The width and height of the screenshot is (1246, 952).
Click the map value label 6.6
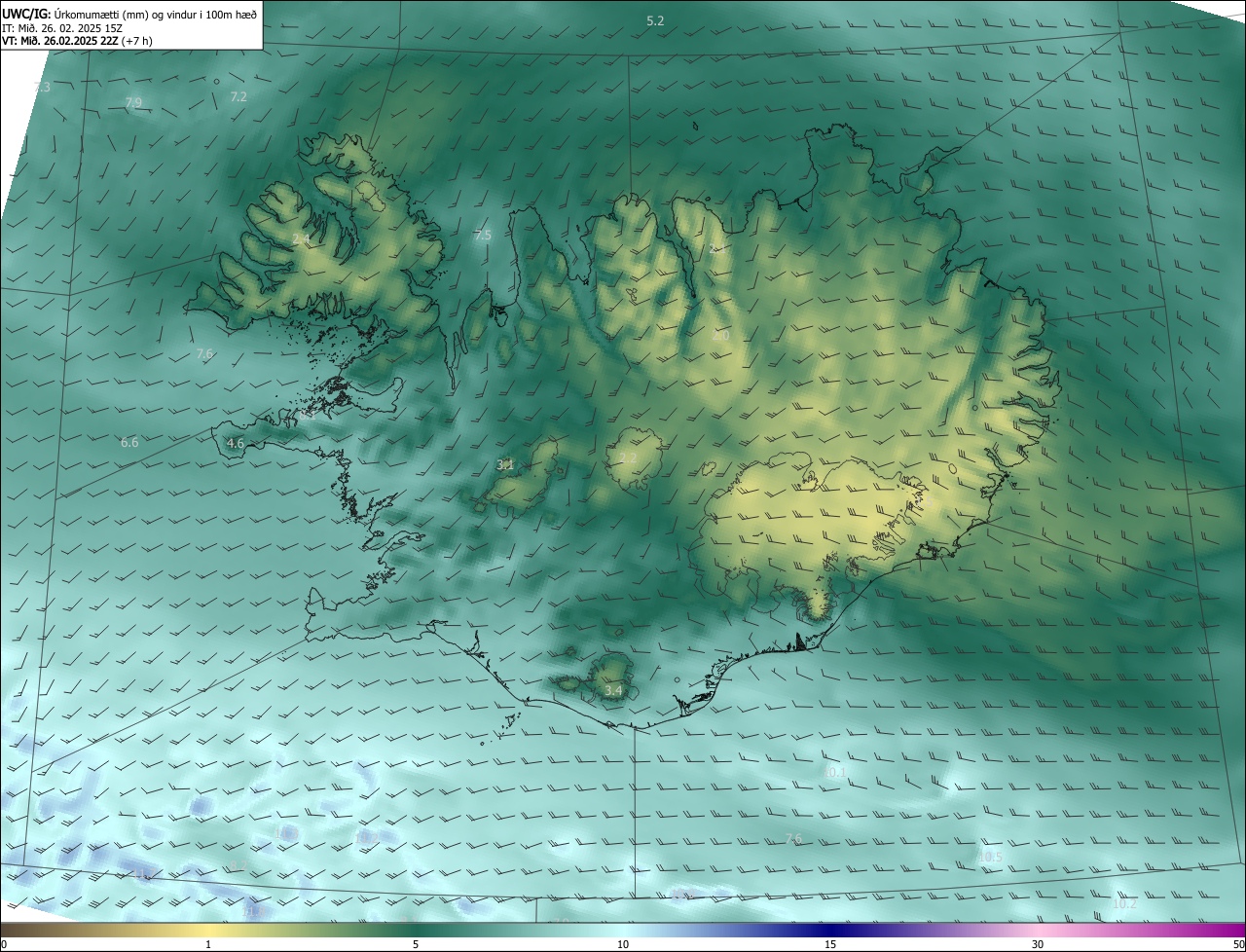tap(129, 442)
